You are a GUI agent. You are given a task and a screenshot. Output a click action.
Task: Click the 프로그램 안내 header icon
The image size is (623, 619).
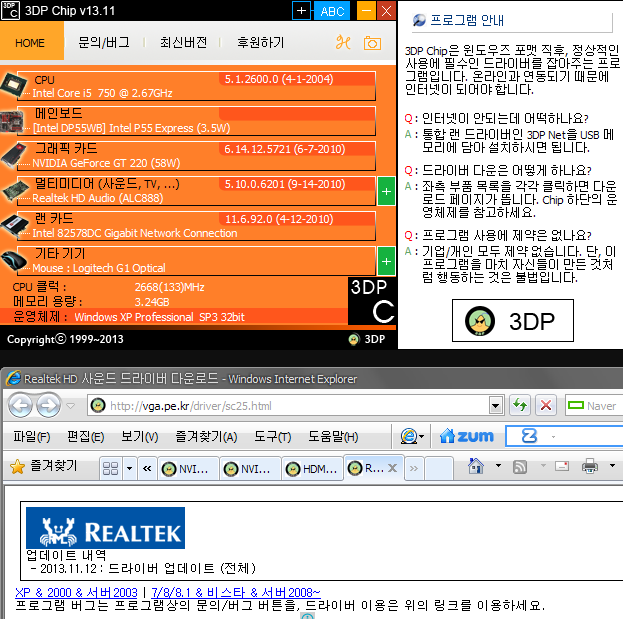pyautogui.click(x=419, y=20)
